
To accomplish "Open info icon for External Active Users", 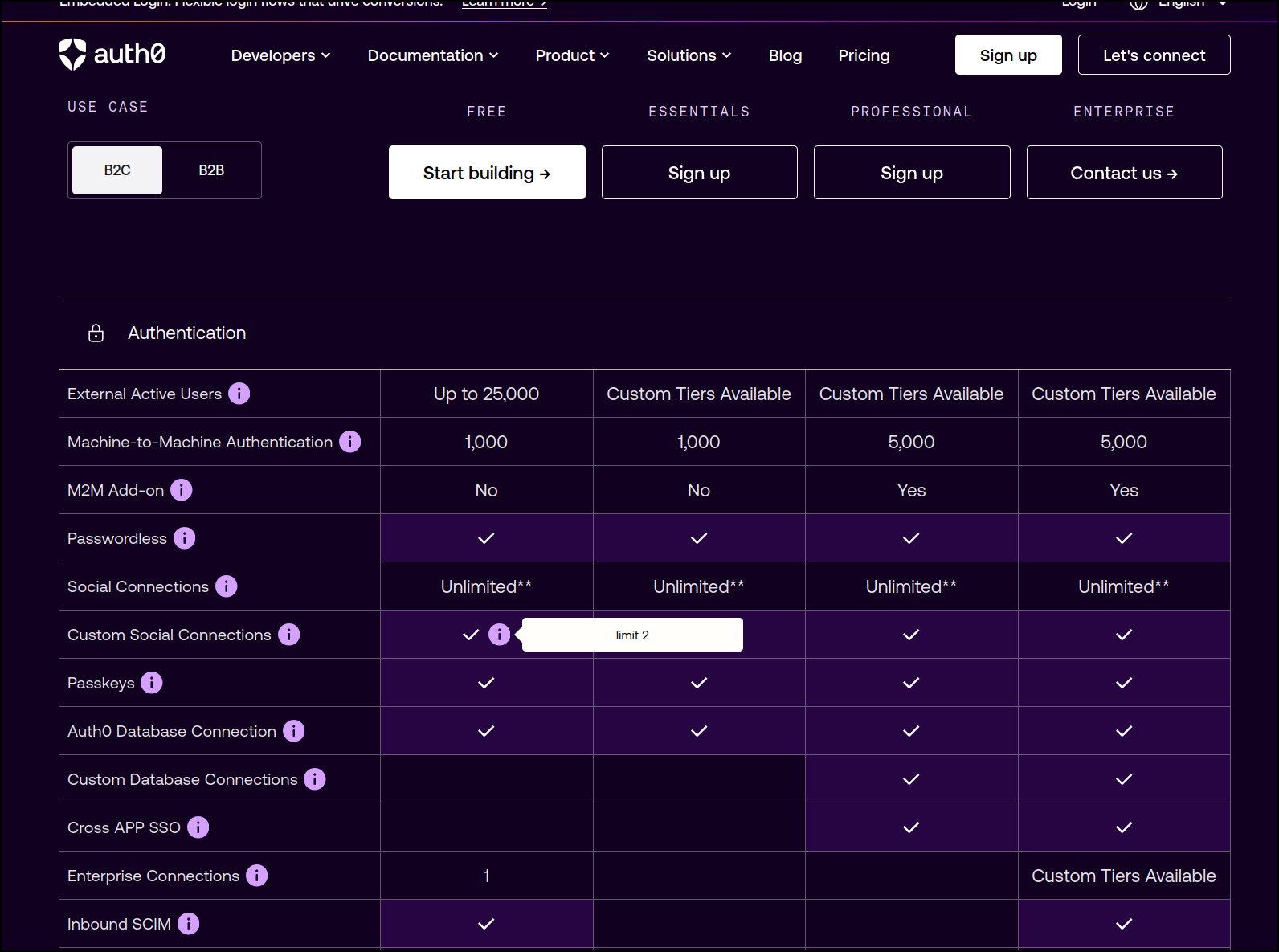I will 239,394.
